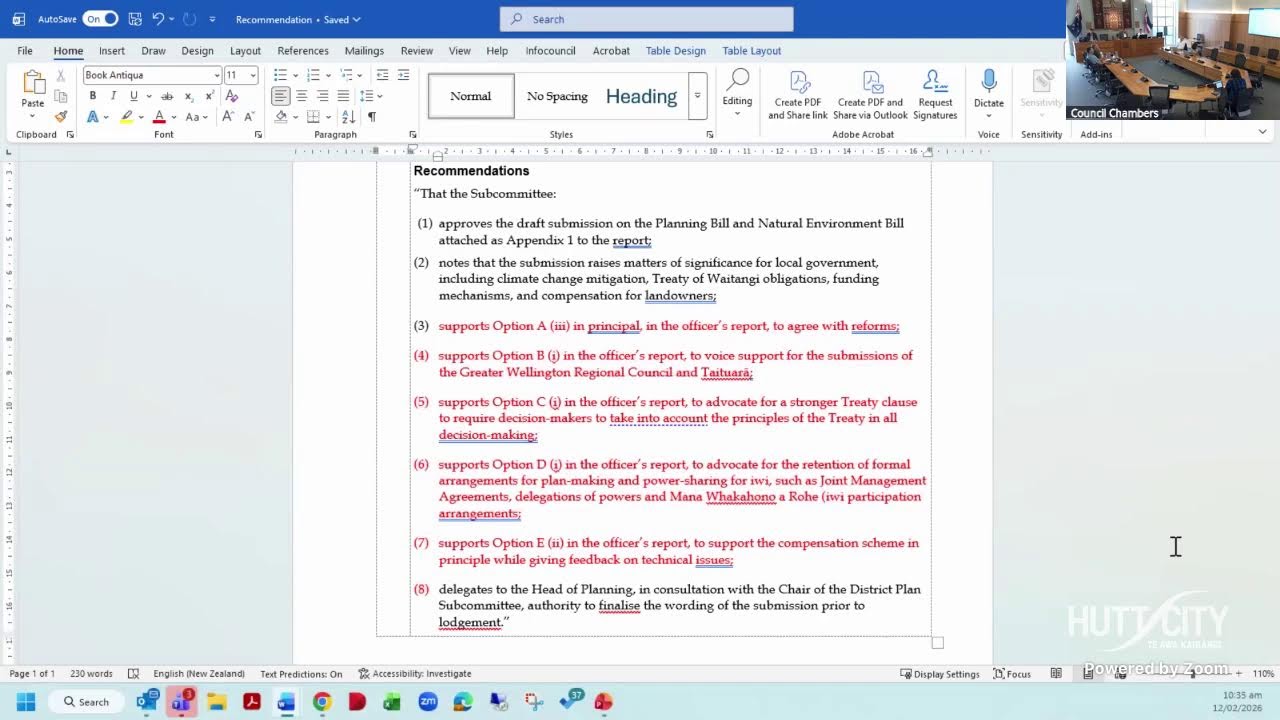1280x720 pixels.
Task: Switch to the Design tab
Action: [x=197, y=51]
